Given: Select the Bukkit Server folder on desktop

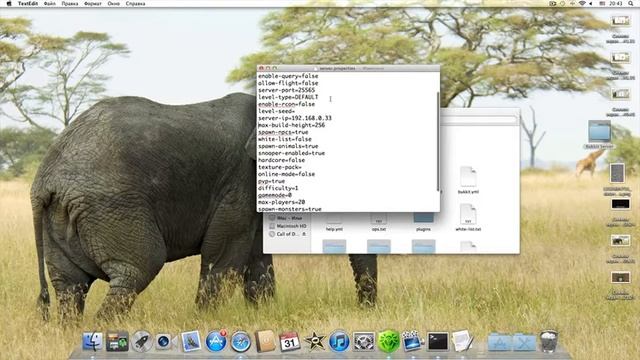Looking at the screenshot, I should (x=599, y=135).
